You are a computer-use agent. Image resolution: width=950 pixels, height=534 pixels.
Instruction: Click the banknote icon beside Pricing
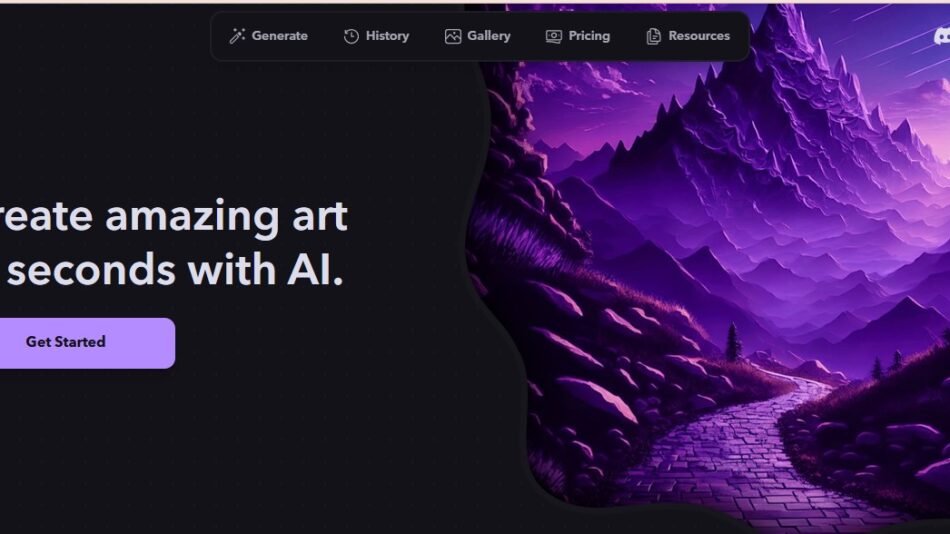554,36
